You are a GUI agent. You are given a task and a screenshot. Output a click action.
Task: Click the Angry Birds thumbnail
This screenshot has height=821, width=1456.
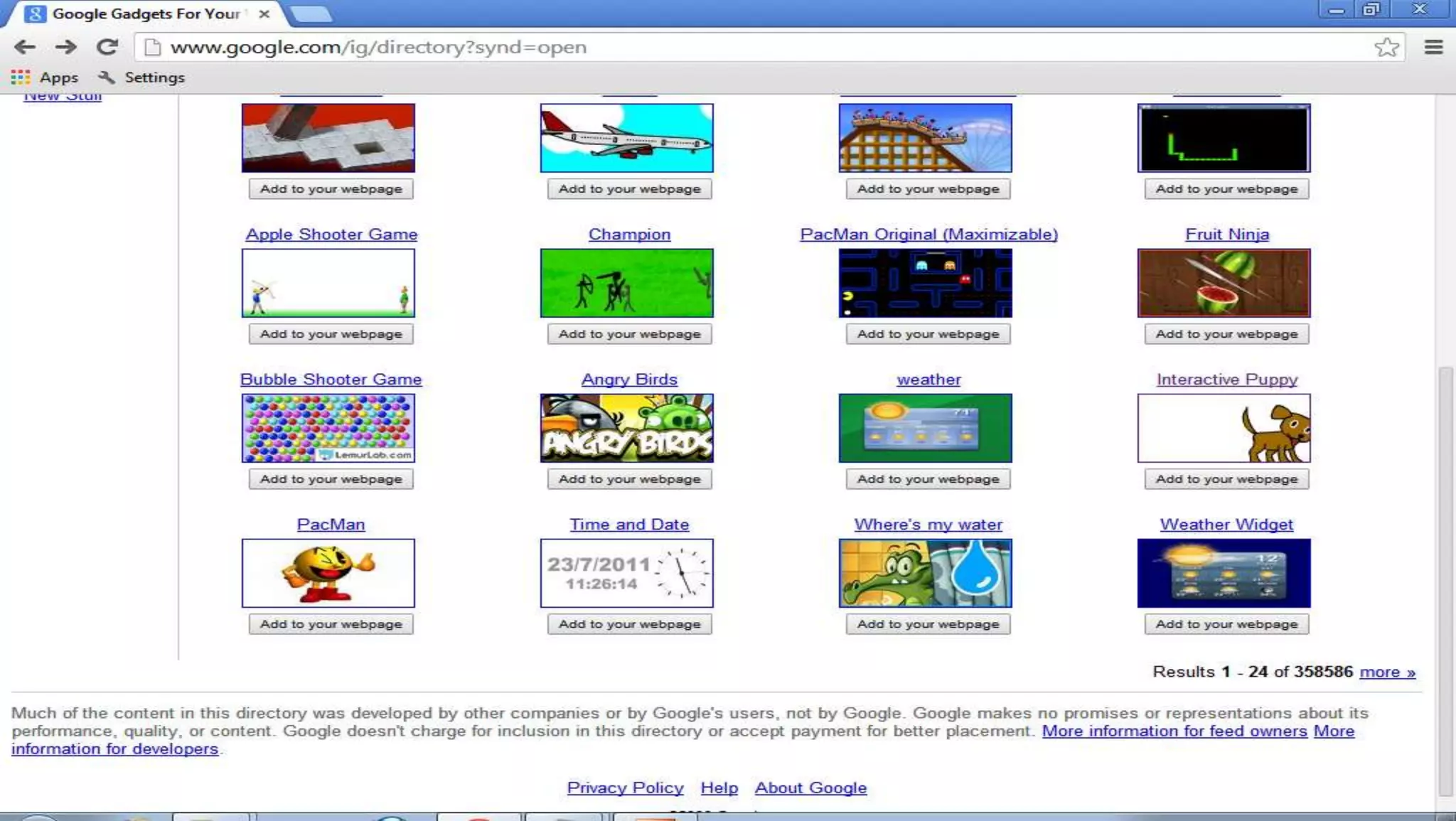click(x=626, y=428)
